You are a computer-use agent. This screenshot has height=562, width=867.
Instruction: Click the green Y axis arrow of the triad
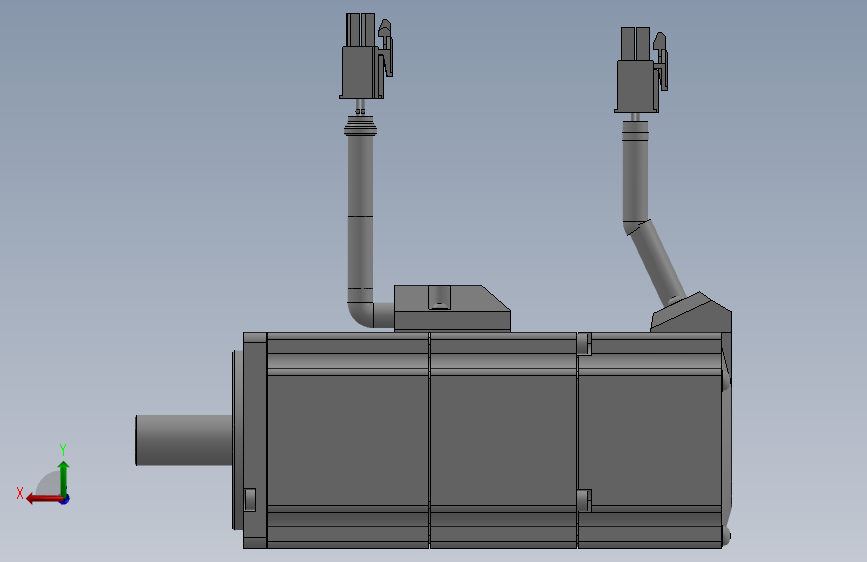[x=64, y=478]
